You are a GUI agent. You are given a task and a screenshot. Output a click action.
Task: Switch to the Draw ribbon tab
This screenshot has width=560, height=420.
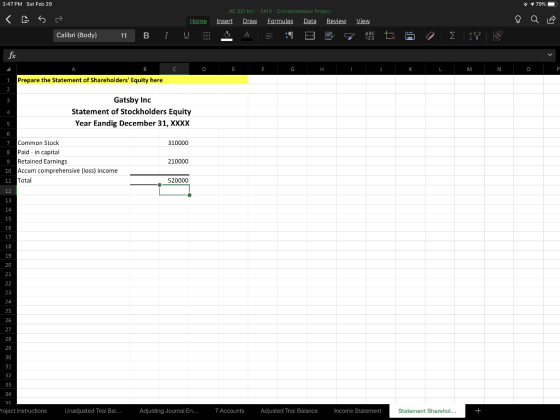click(250, 21)
